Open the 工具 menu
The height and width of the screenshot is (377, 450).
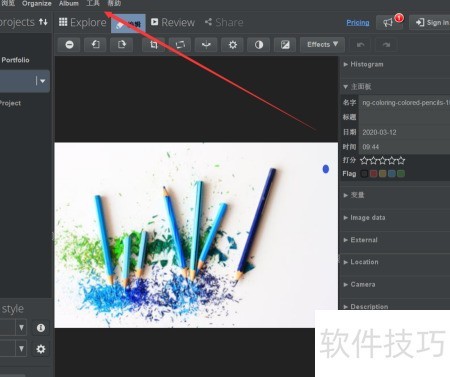[x=93, y=4]
